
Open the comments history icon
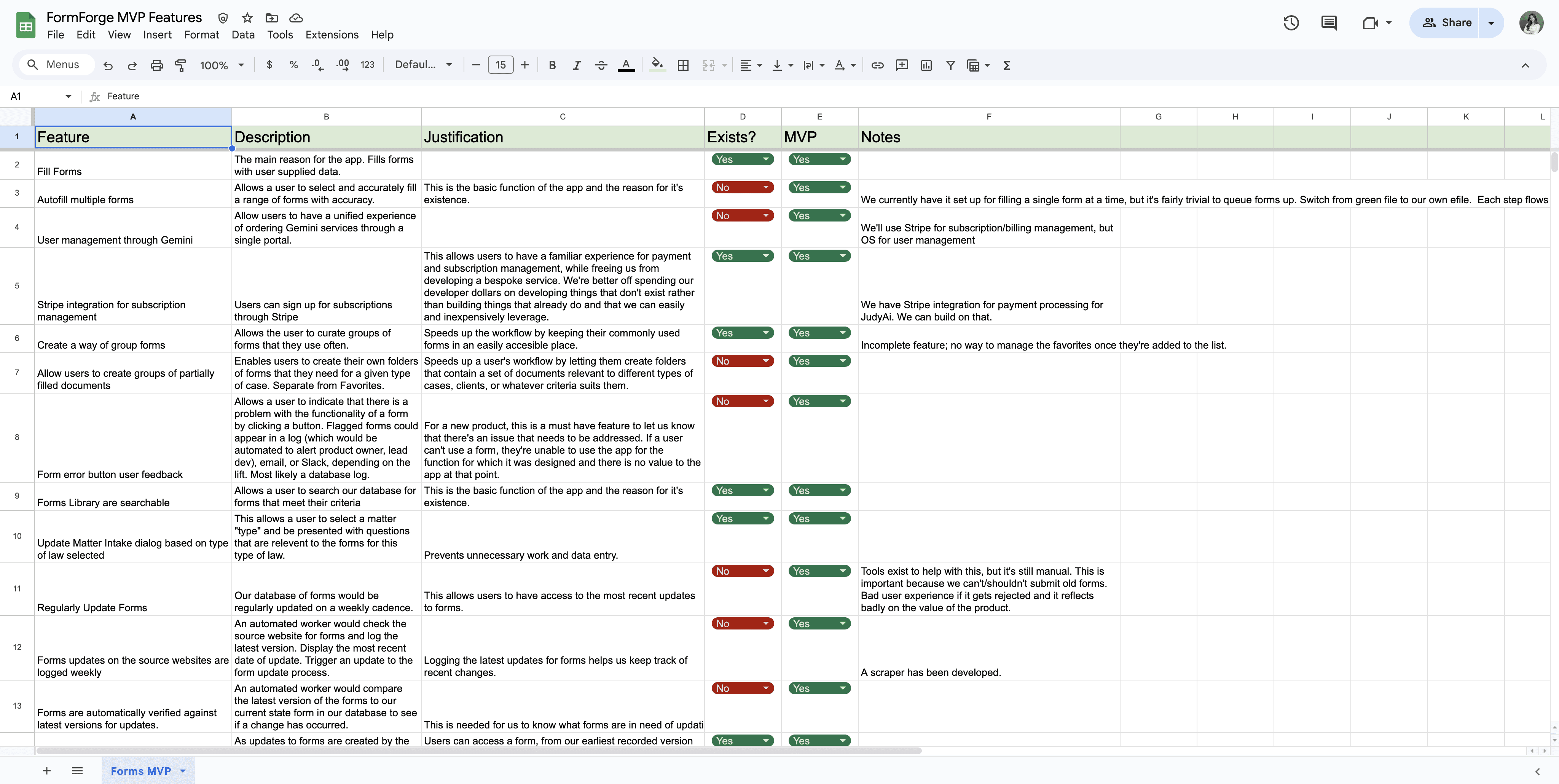[1328, 23]
